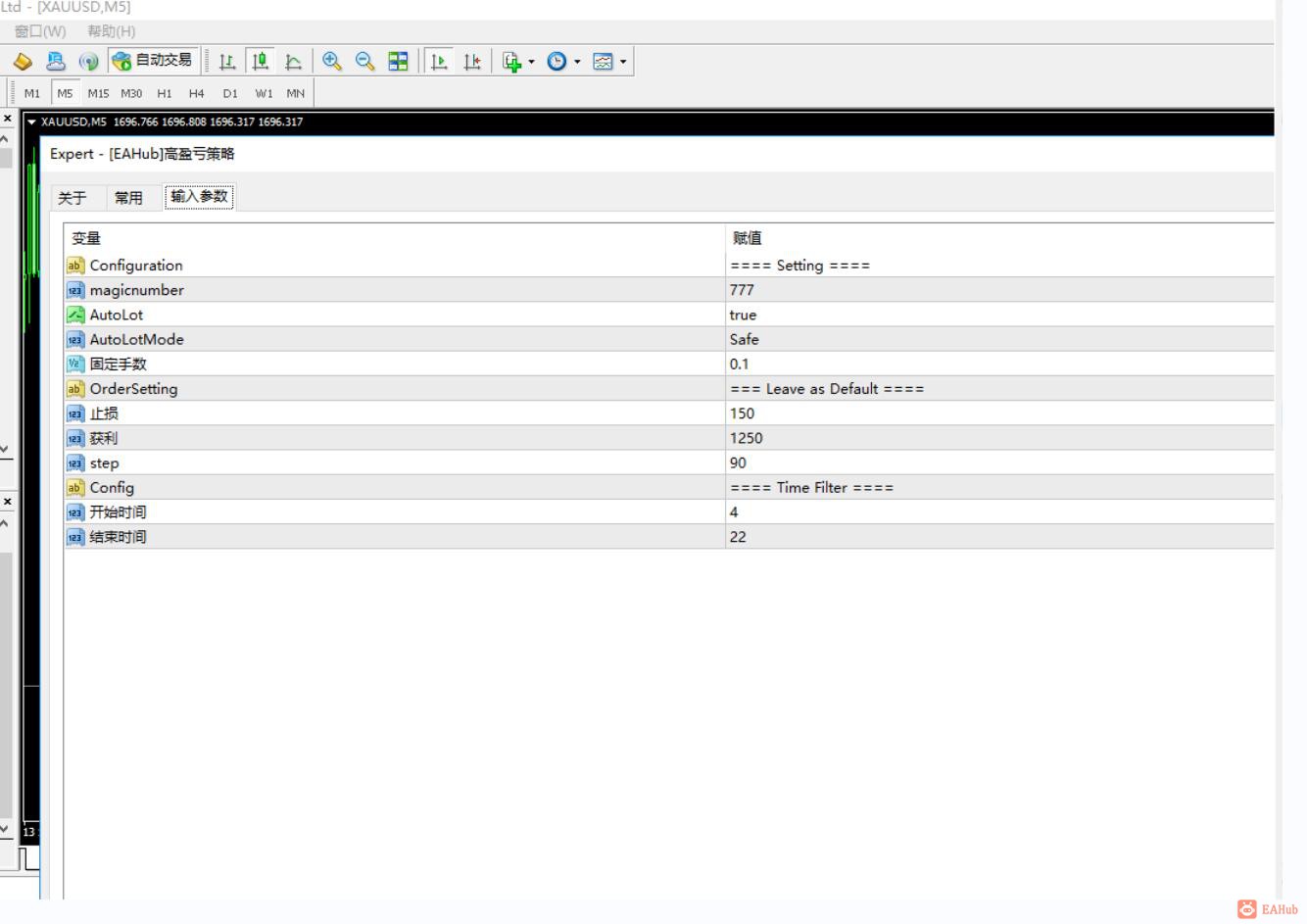Viewport: 1307px width, 924px height.
Task: Switch to the 关于 tab
Action: (72, 198)
